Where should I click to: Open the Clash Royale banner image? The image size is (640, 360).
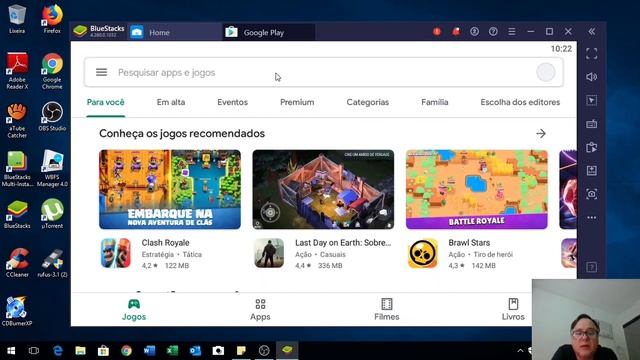pos(170,189)
